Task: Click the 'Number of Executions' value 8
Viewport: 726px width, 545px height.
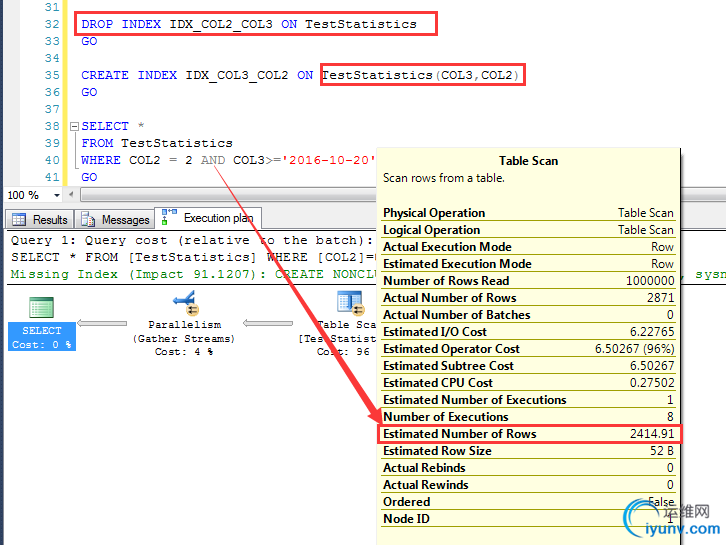Action: pos(670,417)
